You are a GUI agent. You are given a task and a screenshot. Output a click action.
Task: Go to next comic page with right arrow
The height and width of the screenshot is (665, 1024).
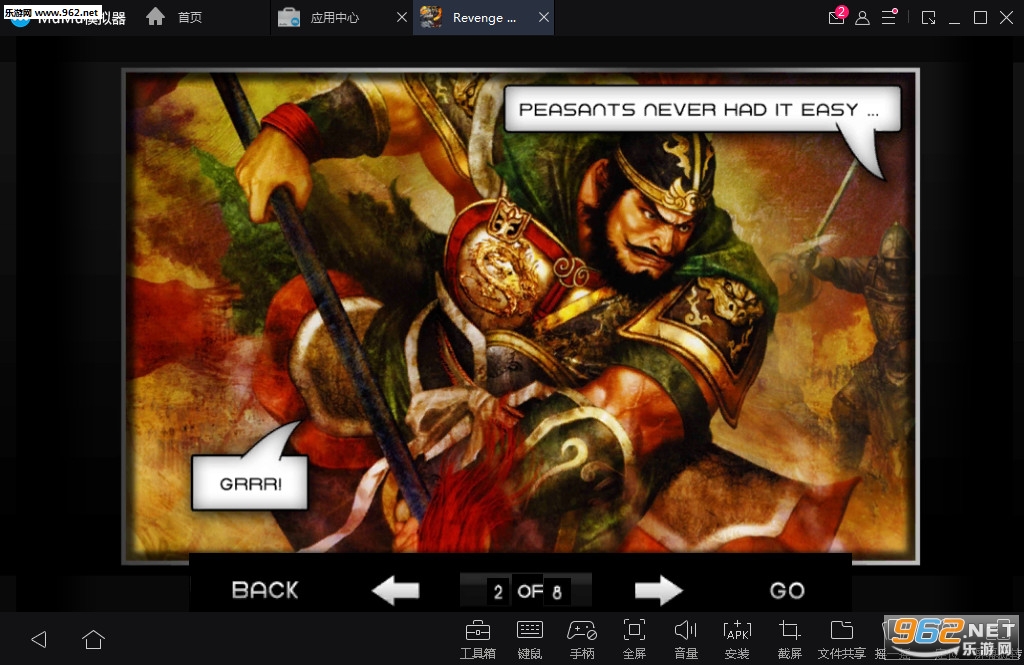click(658, 590)
